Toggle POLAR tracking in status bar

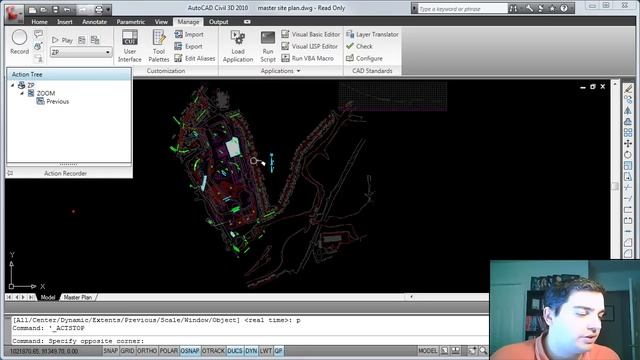coord(169,351)
